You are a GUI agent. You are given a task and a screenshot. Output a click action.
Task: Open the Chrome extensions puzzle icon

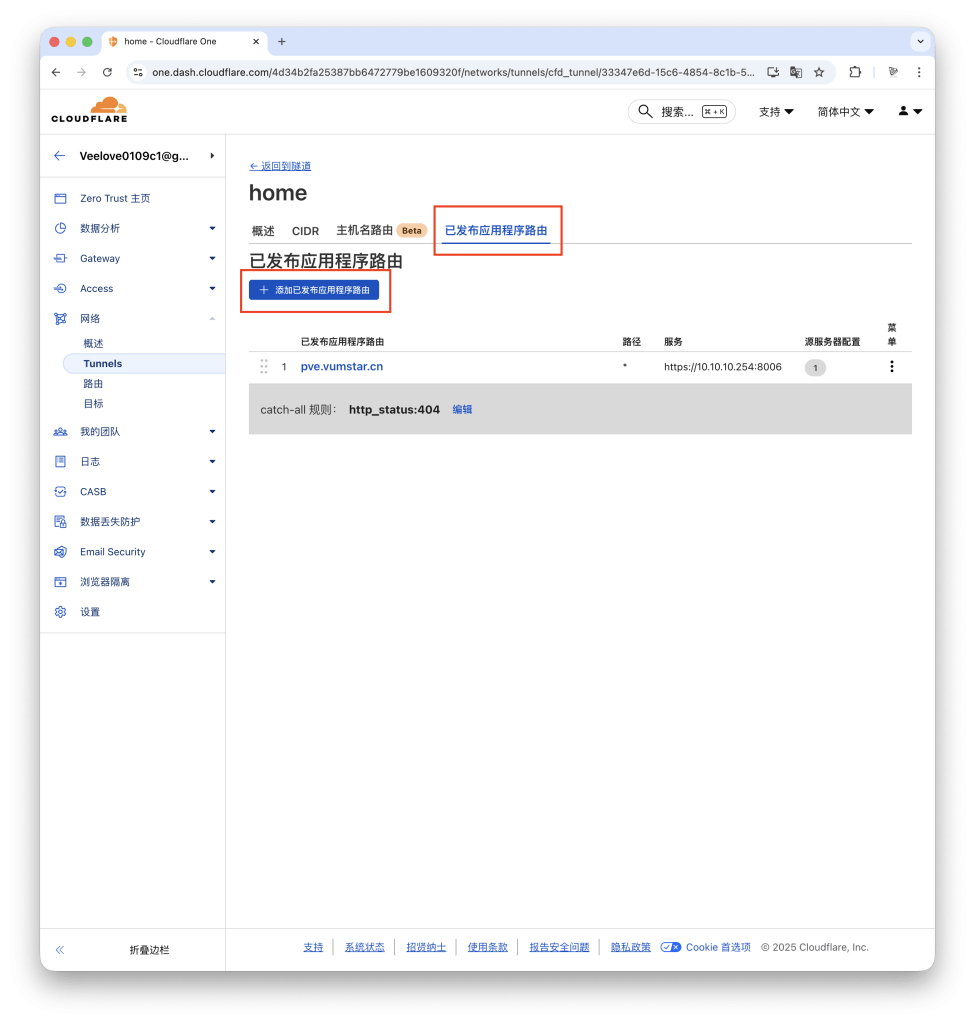pos(855,72)
